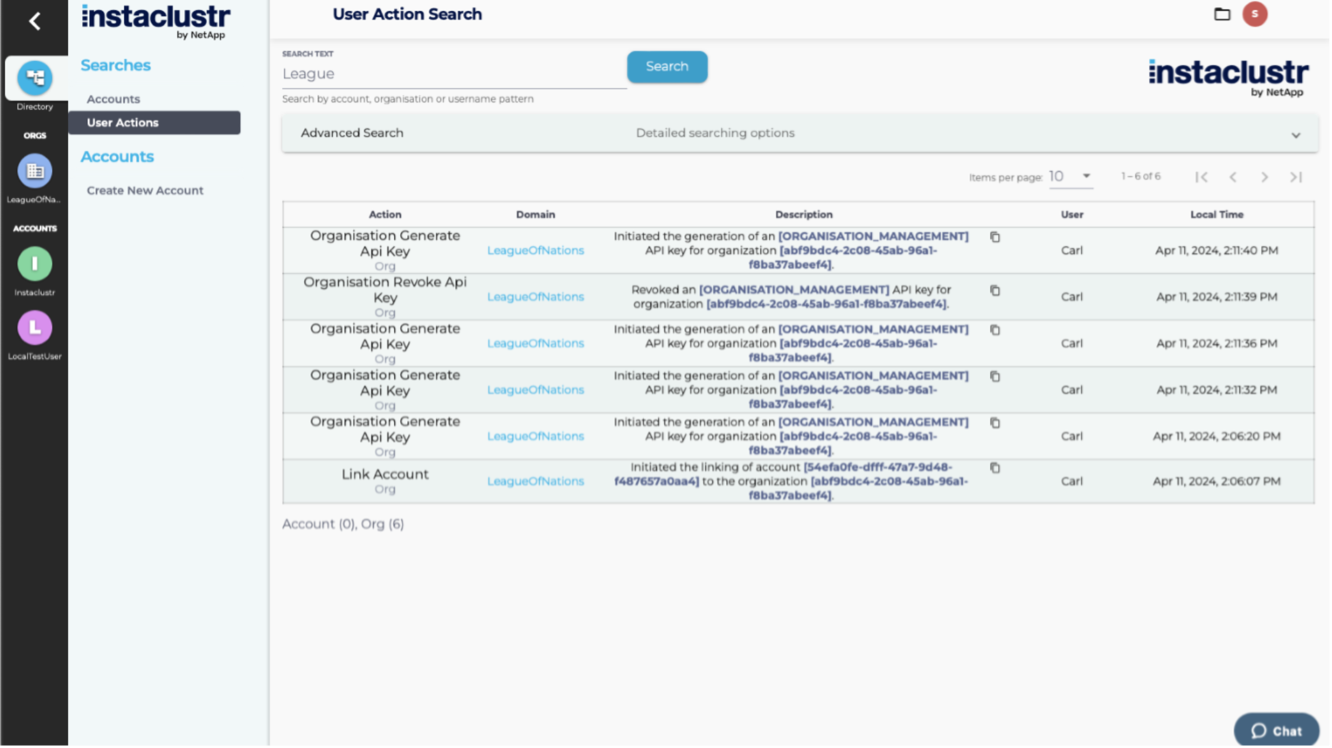1332x748 pixels.
Task: Click time Apr 11, 2024, 2:06:07 PM
Action: (1218, 482)
